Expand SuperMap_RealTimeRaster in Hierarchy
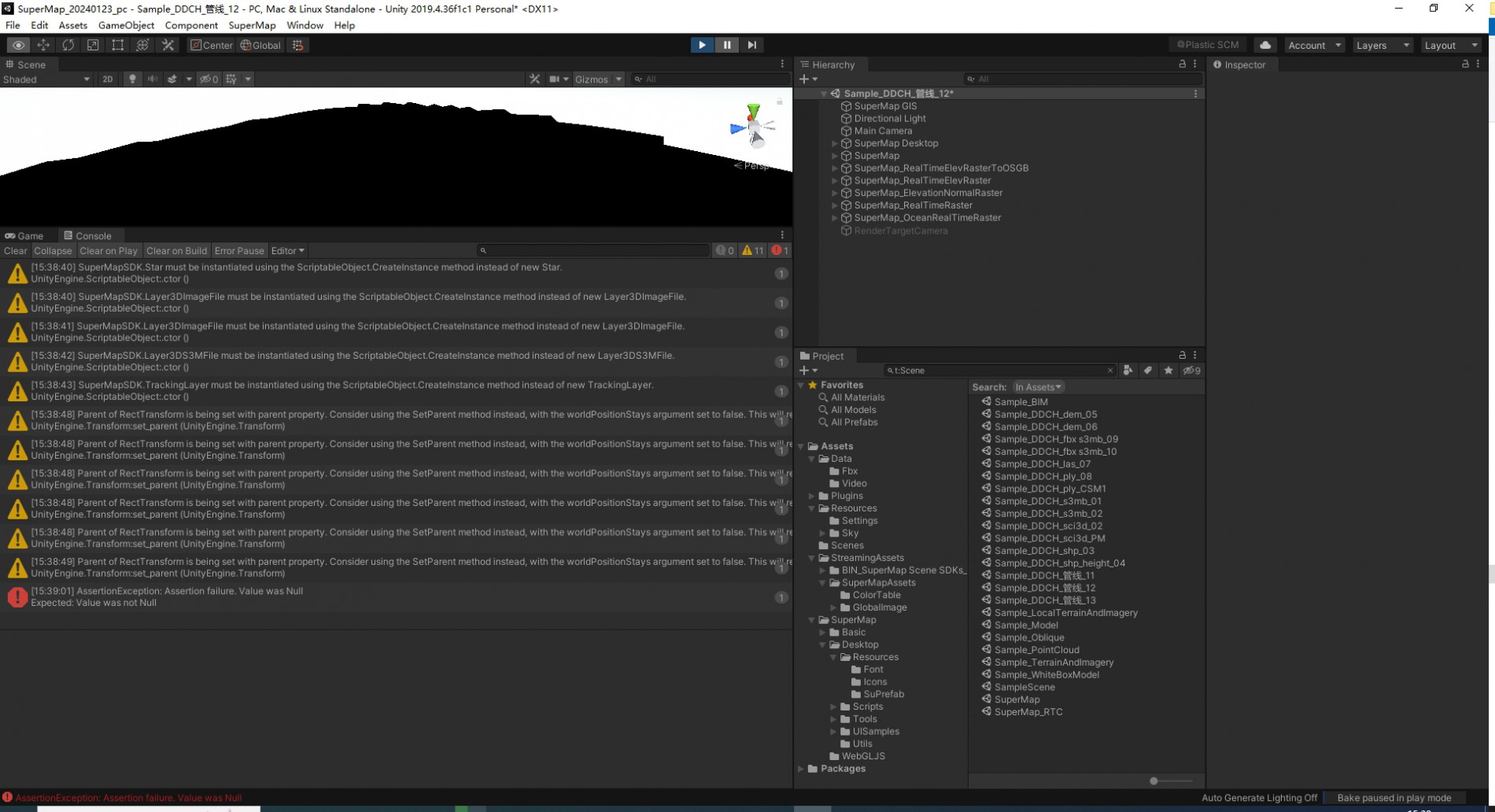The width and height of the screenshot is (1495, 812). tap(835, 205)
